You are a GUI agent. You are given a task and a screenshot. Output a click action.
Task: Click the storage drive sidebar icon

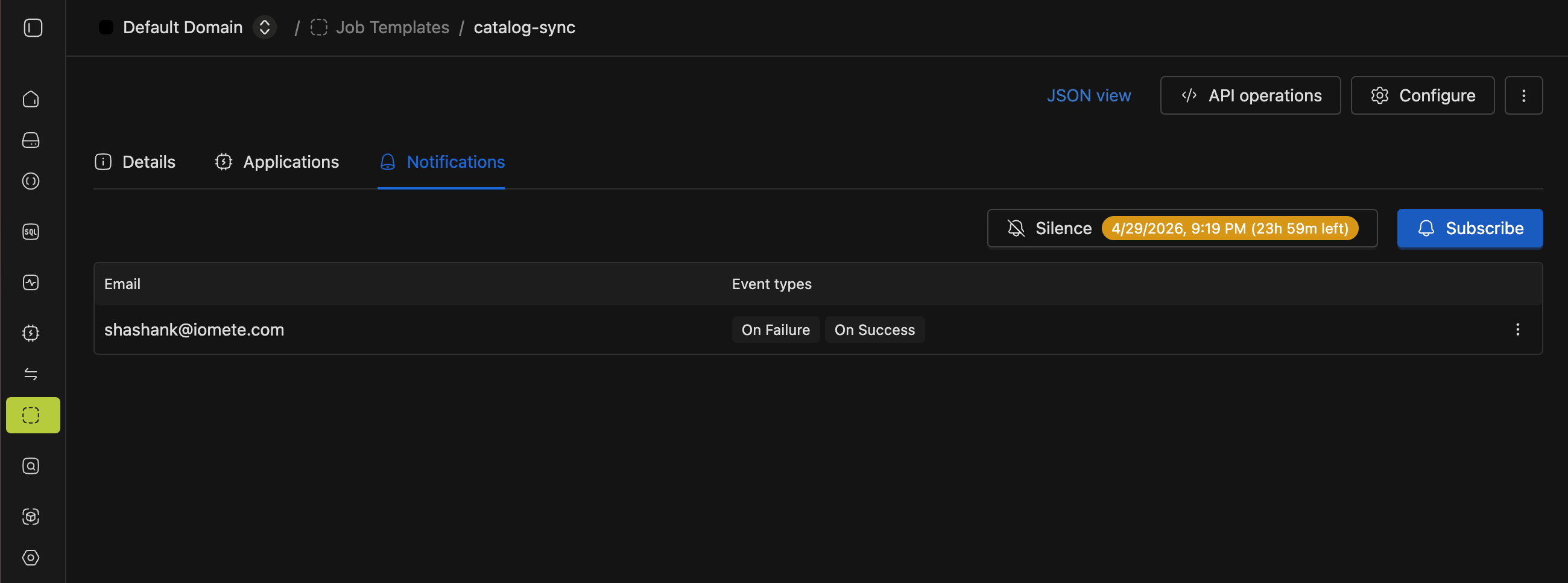(31, 140)
